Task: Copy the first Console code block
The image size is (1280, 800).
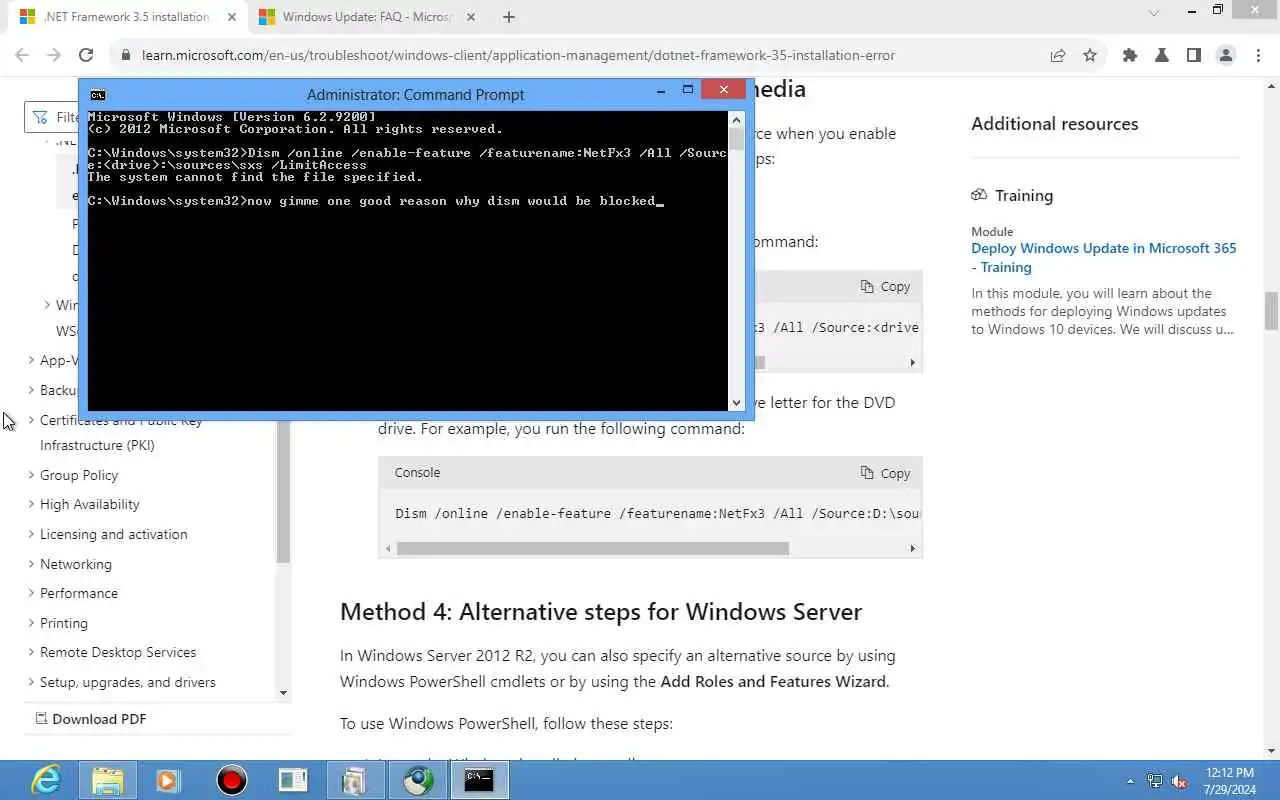Action: (x=885, y=287)
